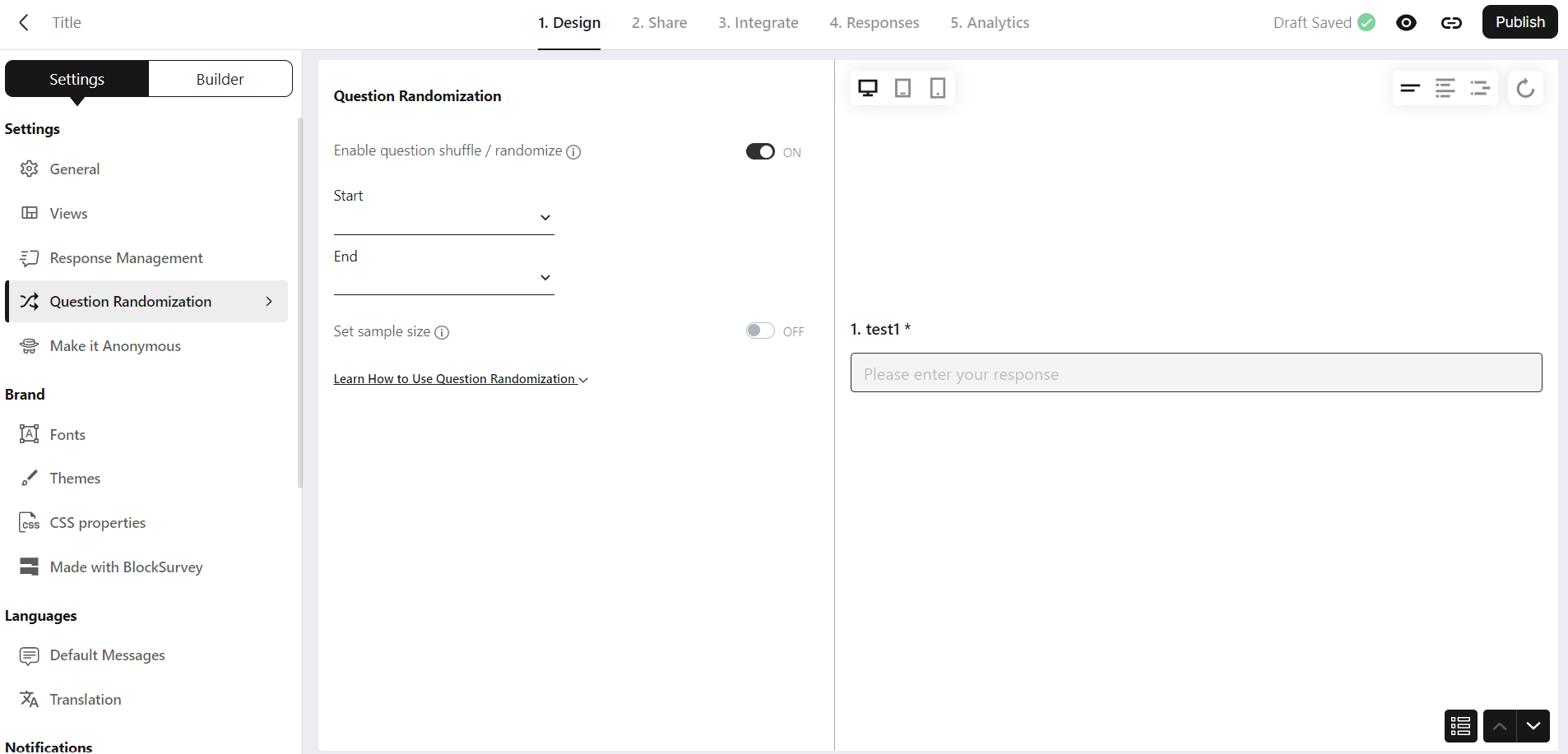The width and height of the screenshot is (1568, 754).
Task: Enable the Set sample size toggle
Action: tap(760, 331)
